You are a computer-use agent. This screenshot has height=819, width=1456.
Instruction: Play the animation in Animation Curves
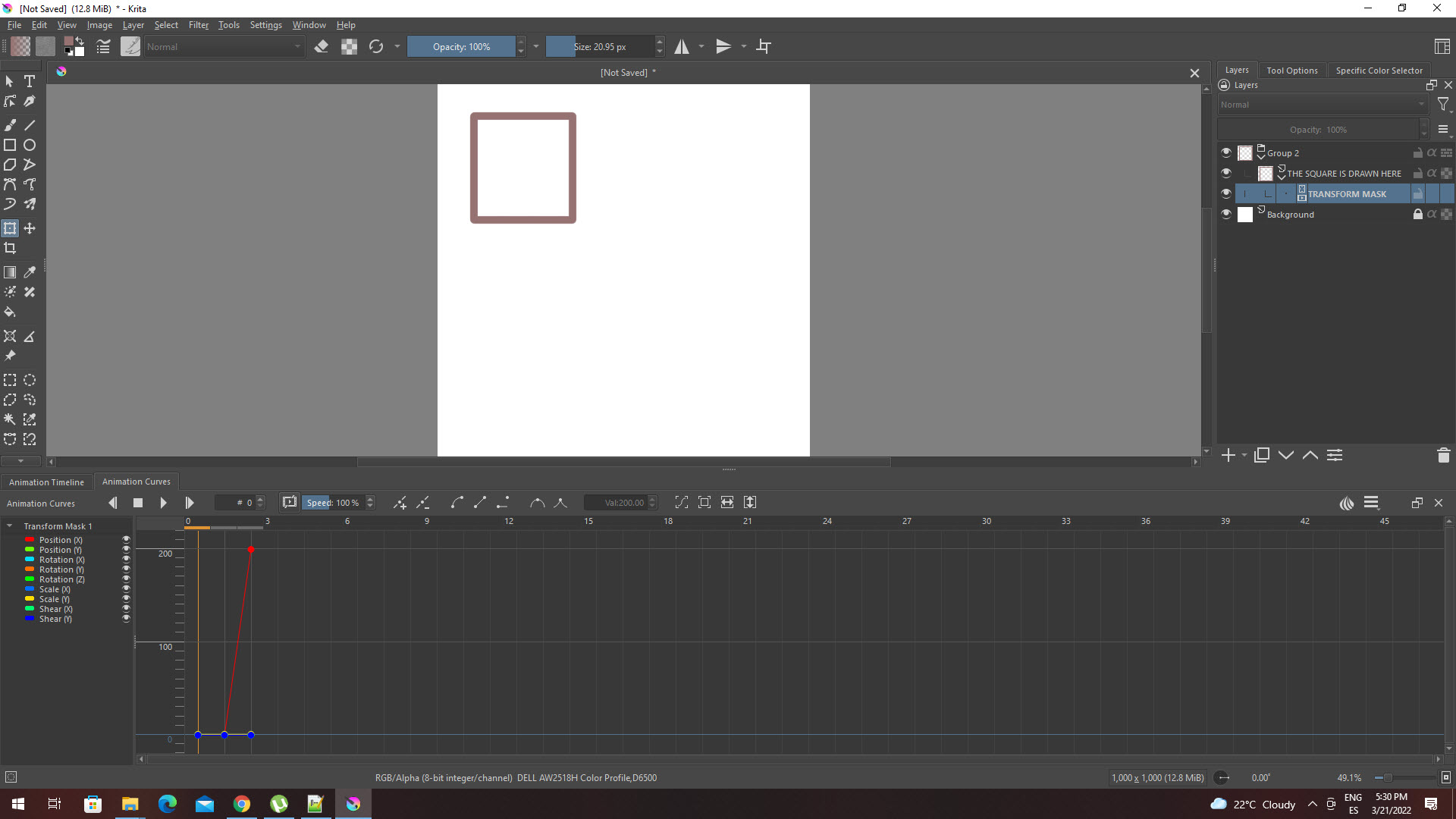tap(163, 502)
